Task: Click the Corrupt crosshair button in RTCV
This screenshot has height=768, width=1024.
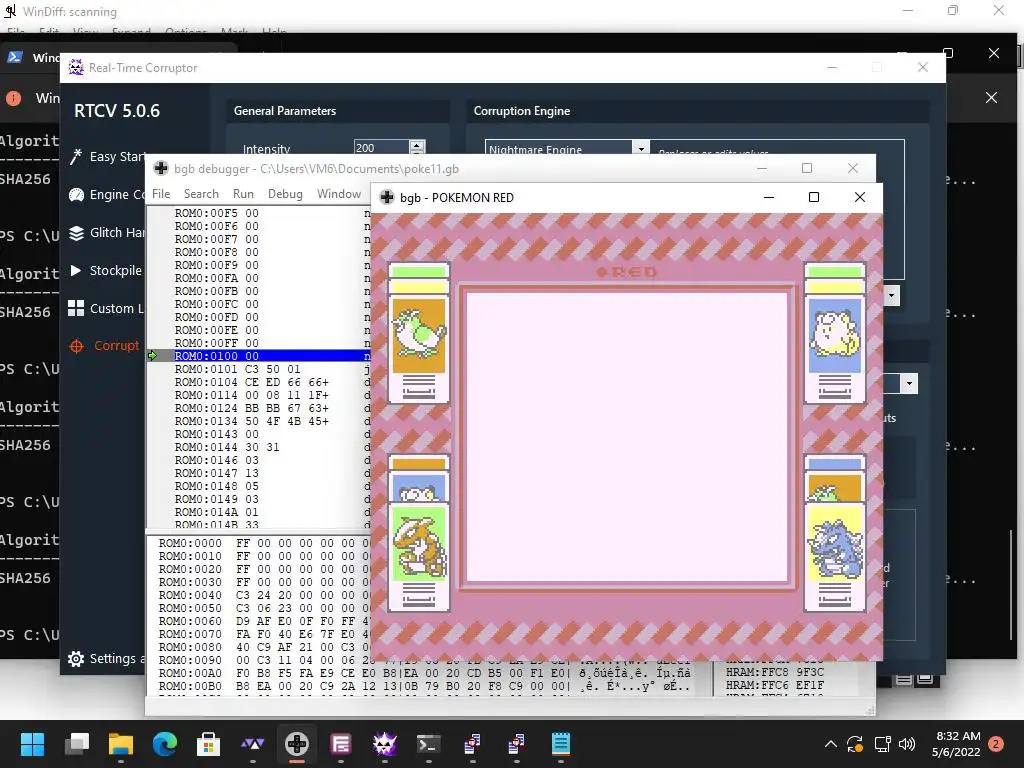Action: [x=76, y=346]
